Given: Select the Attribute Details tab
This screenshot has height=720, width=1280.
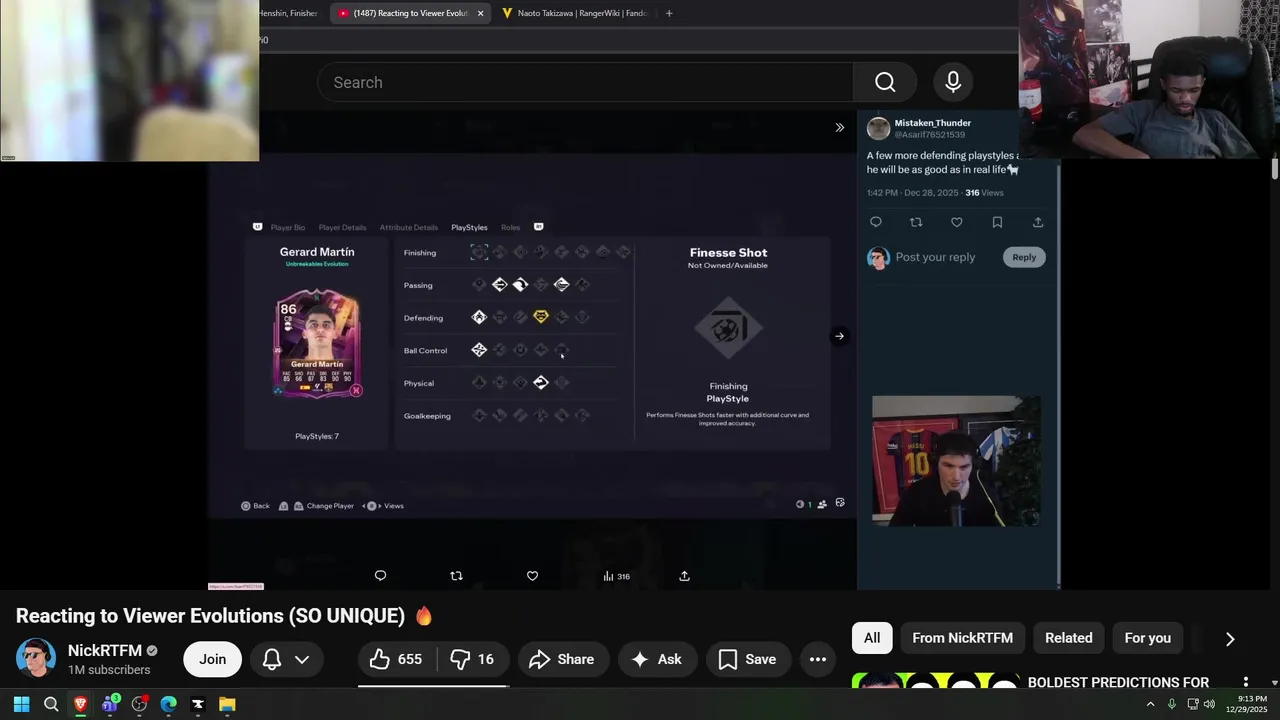Looking at the screenshot, I should pos(408,227).
